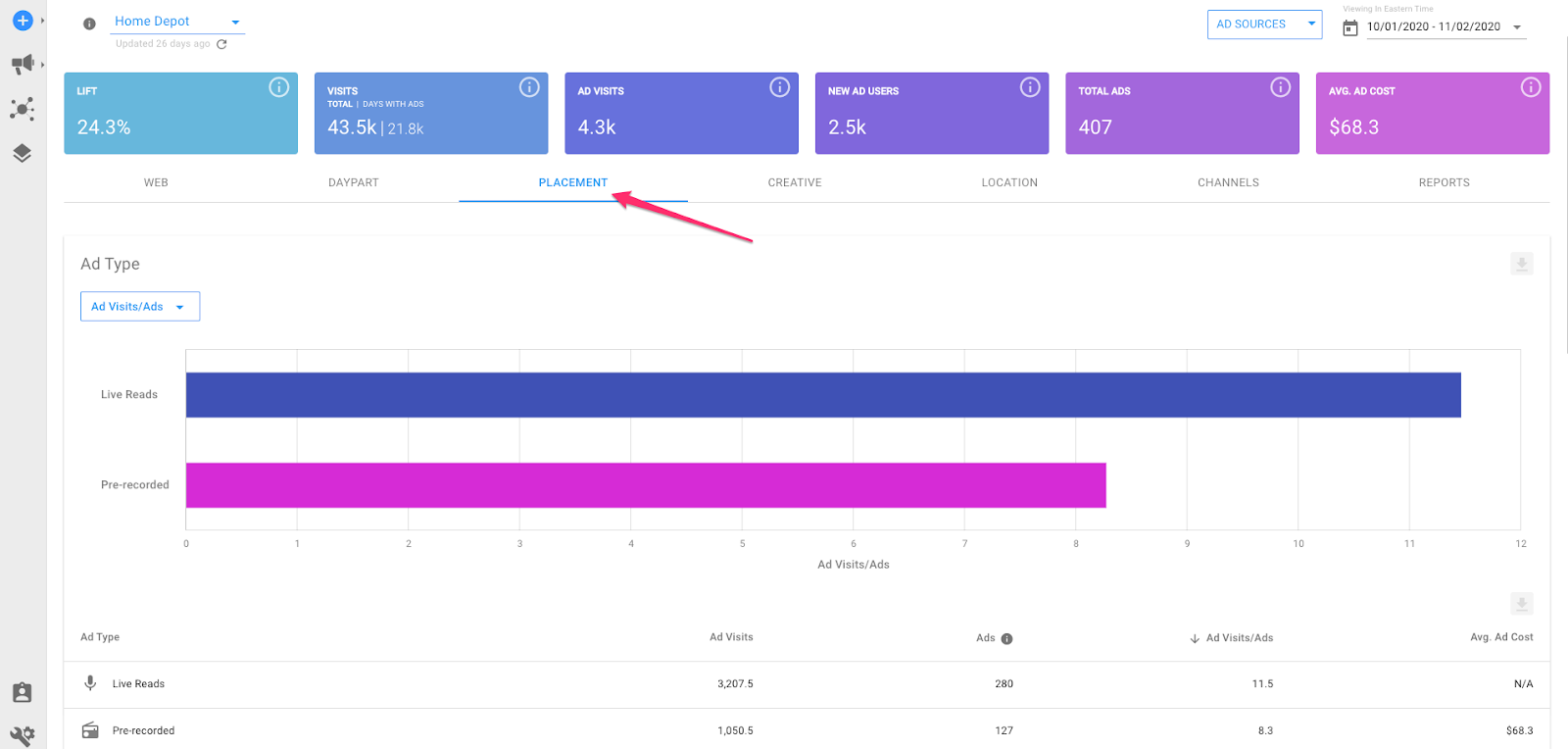Screen dimensions: 1568x749
Task: Show info for the Lift card
Action: 279,87
